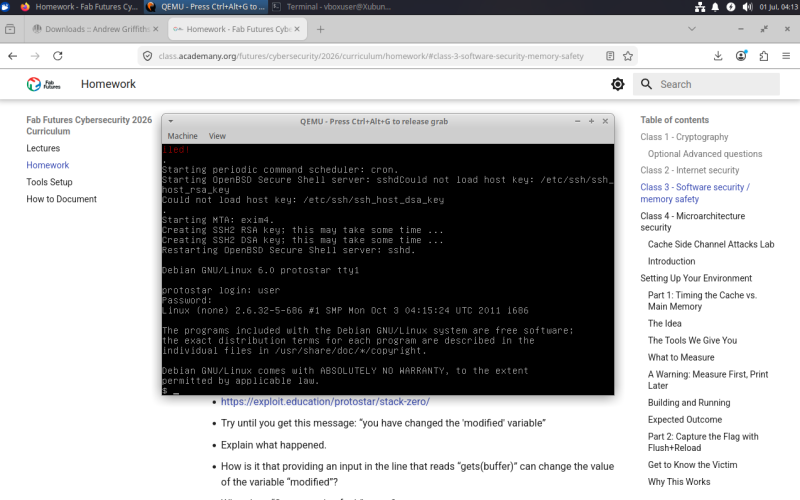This screenshot has width=800, height=500.
Task: Jump to Class 1 - Cryptography
Action: [x=684, y=137]
